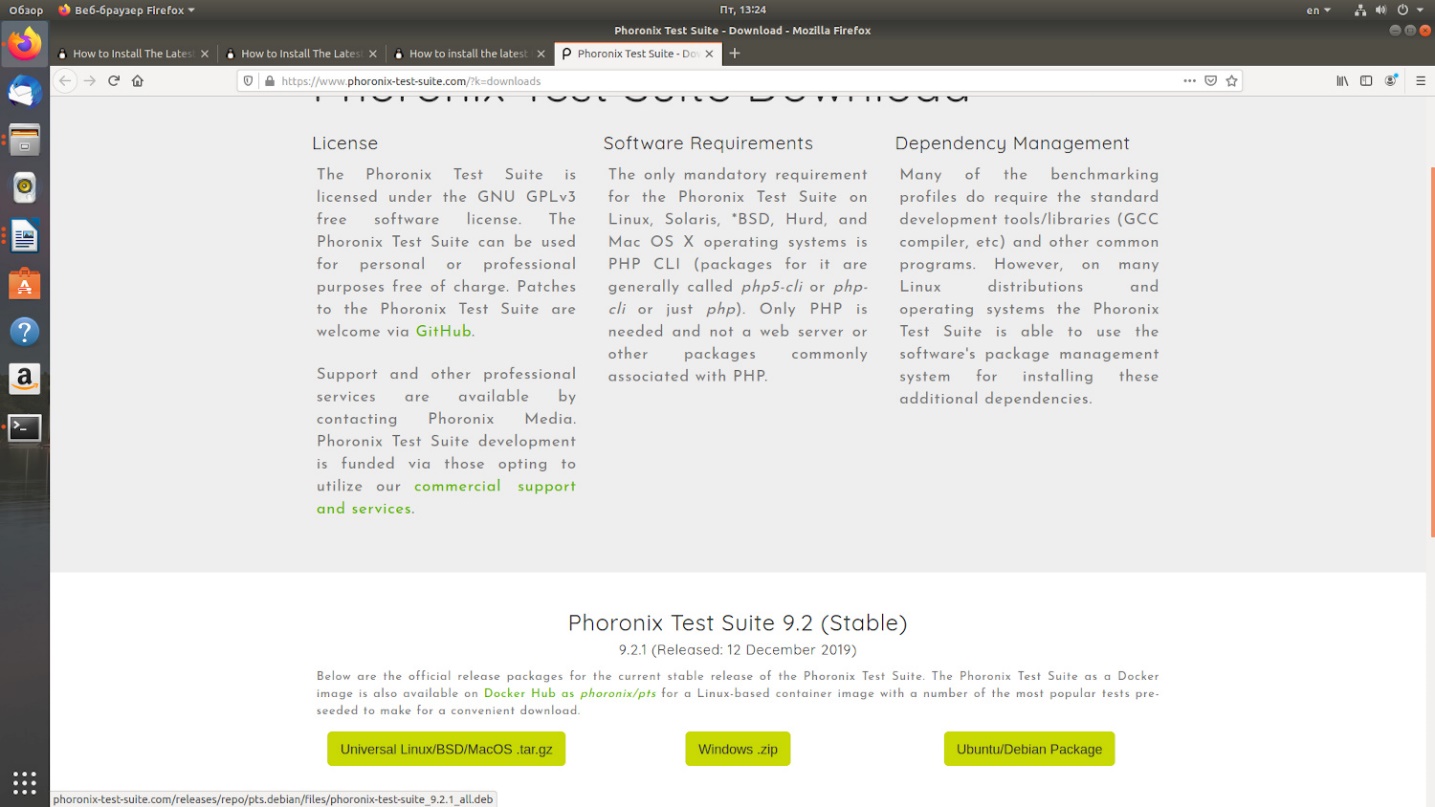Follow 'commercial support and services' link

[446, 497]
